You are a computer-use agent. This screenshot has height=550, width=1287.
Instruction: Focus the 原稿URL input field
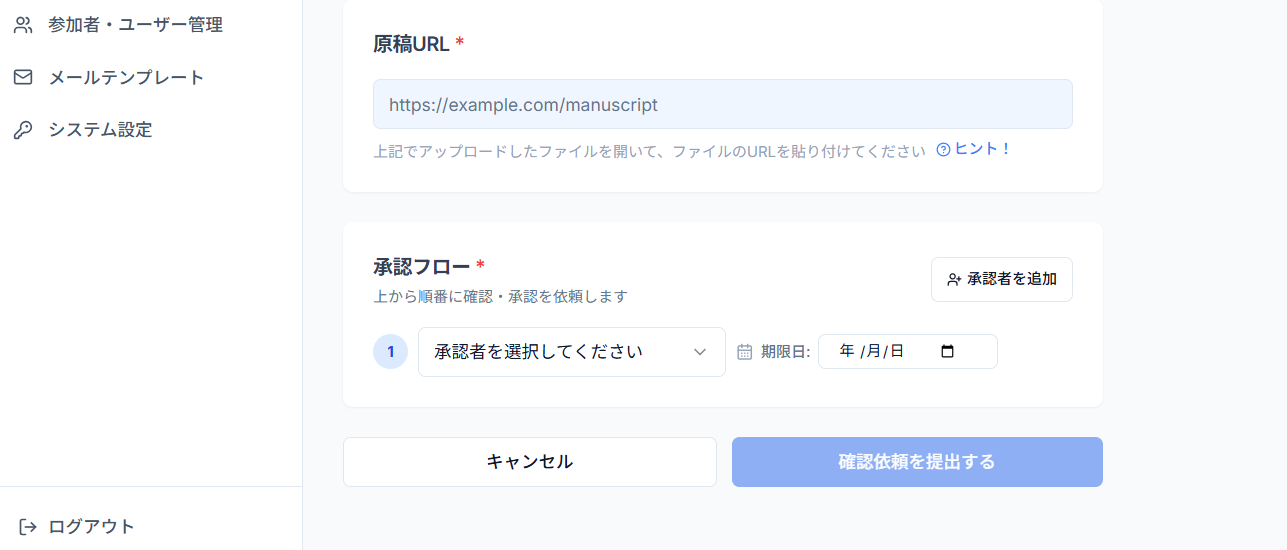(723, 104)
